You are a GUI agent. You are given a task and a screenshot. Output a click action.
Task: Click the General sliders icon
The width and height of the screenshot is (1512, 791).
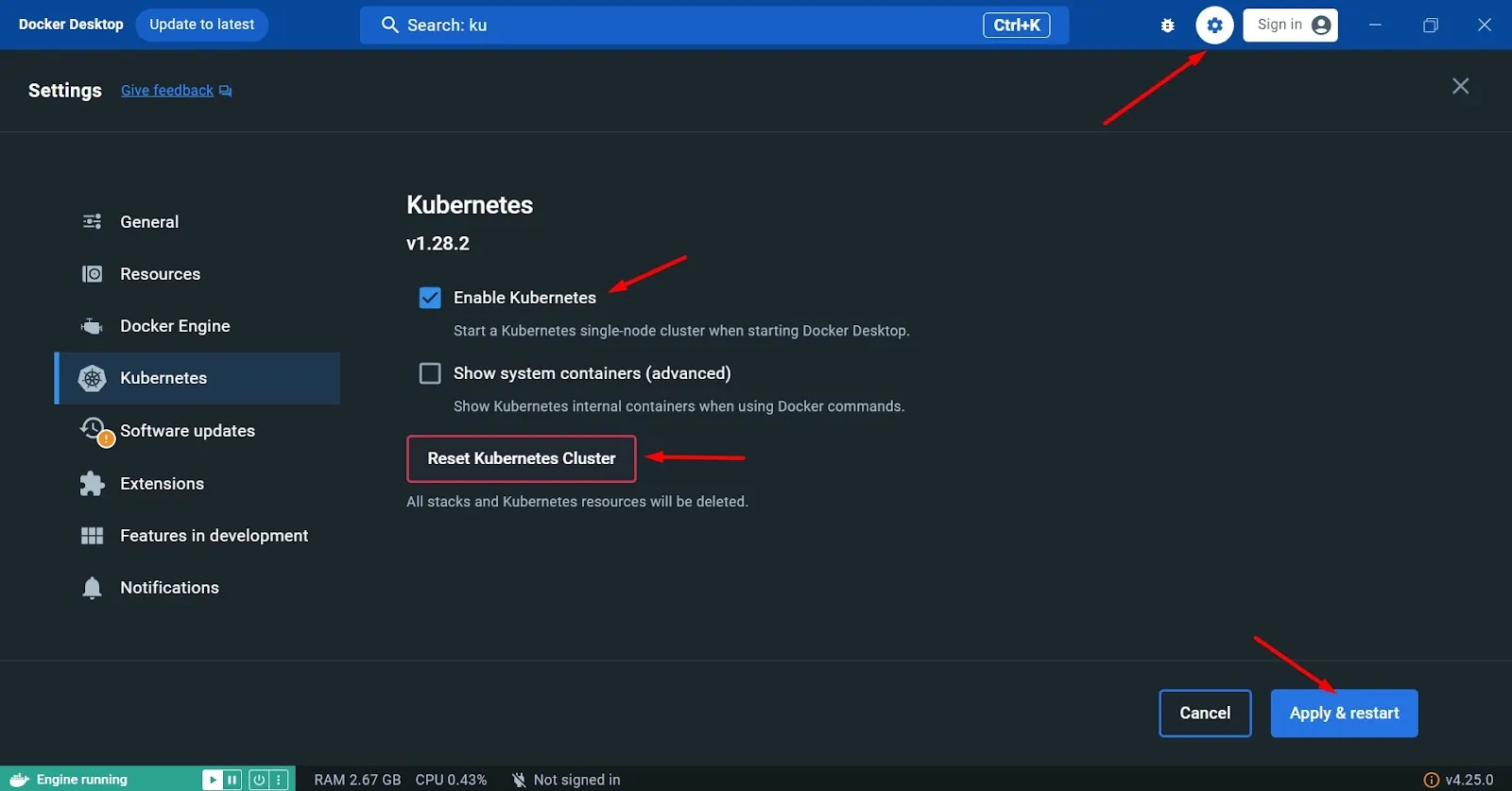point(92,222)
